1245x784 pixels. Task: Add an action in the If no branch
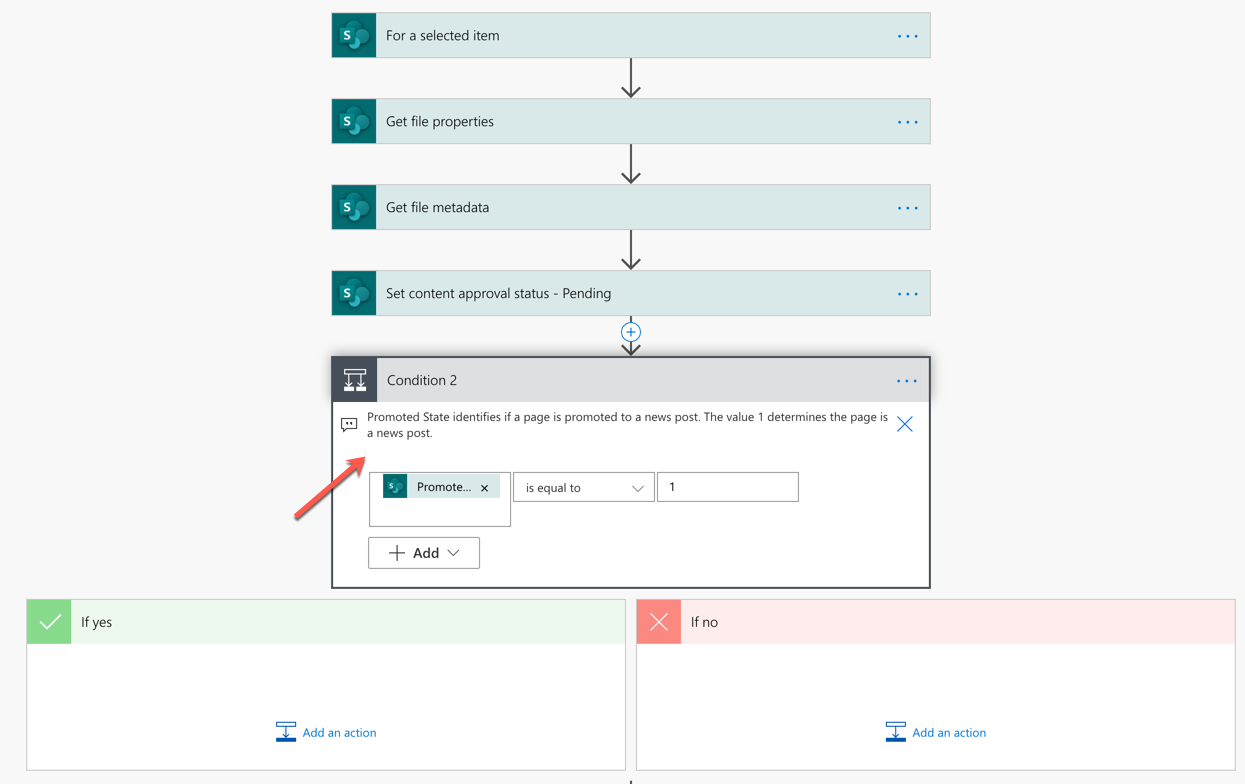[x=936, y=733]
